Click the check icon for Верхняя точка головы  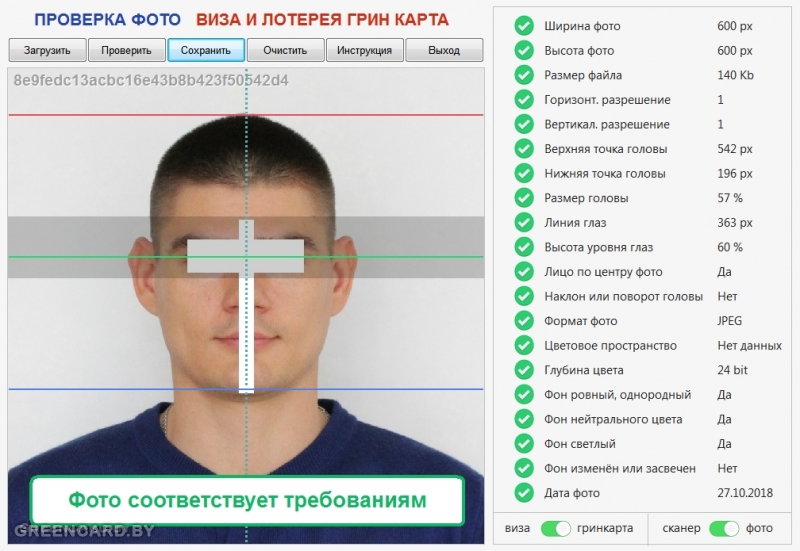tap(524, 149)
